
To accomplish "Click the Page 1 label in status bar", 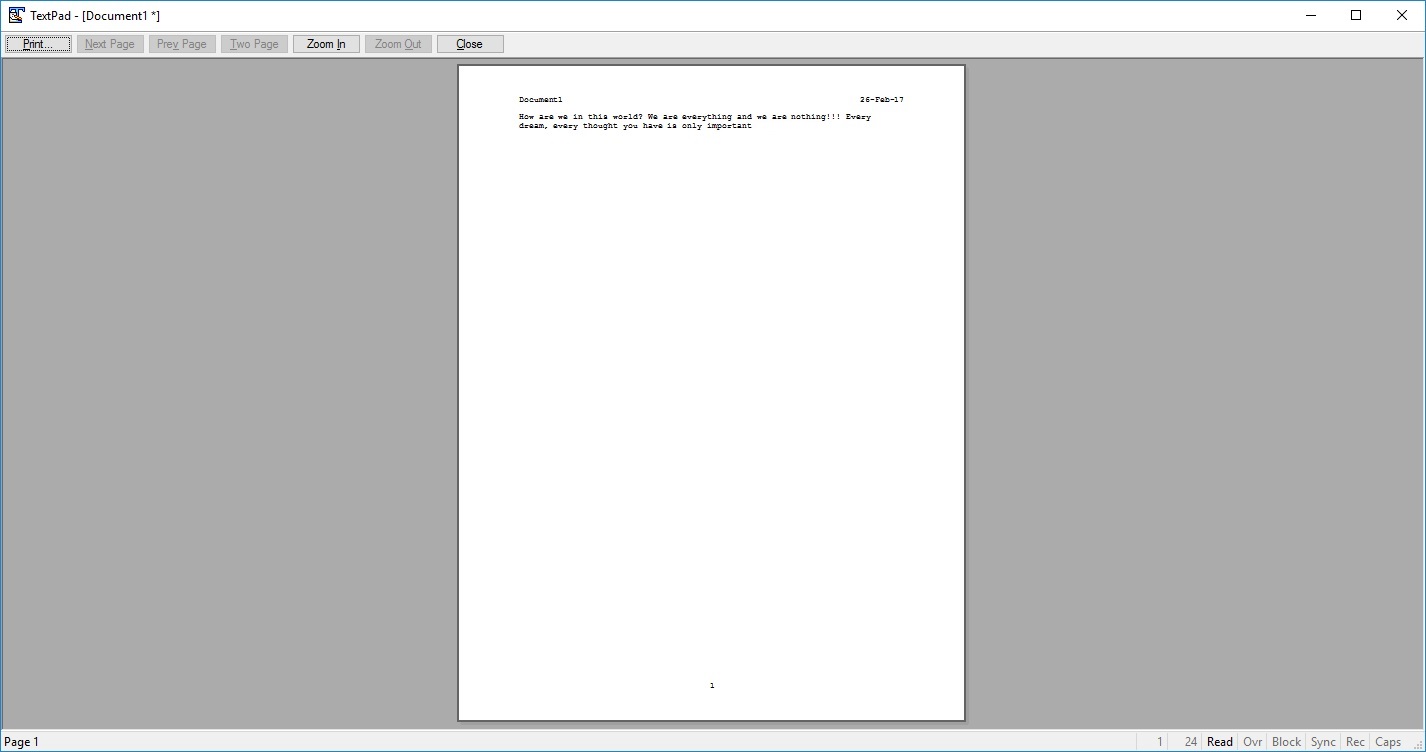I will click(20, 741).
